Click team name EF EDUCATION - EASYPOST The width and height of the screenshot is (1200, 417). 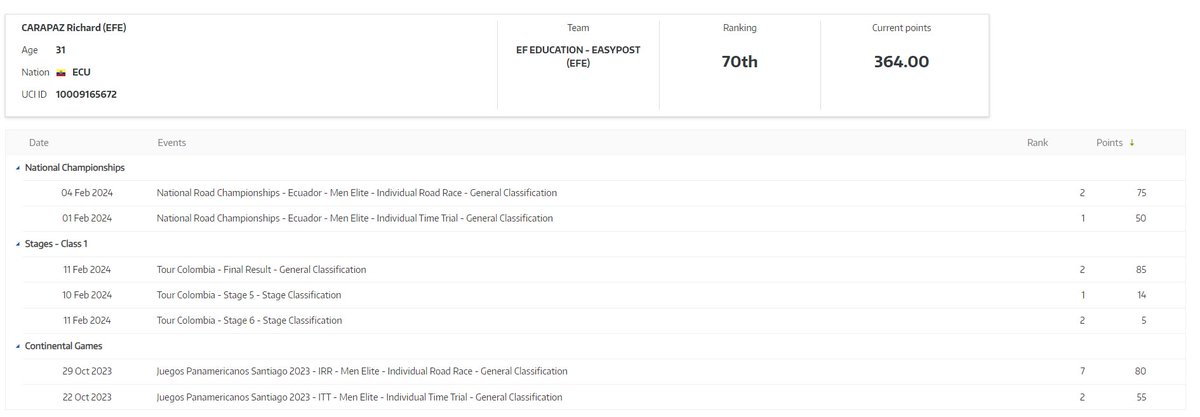[x=578, y=56]
